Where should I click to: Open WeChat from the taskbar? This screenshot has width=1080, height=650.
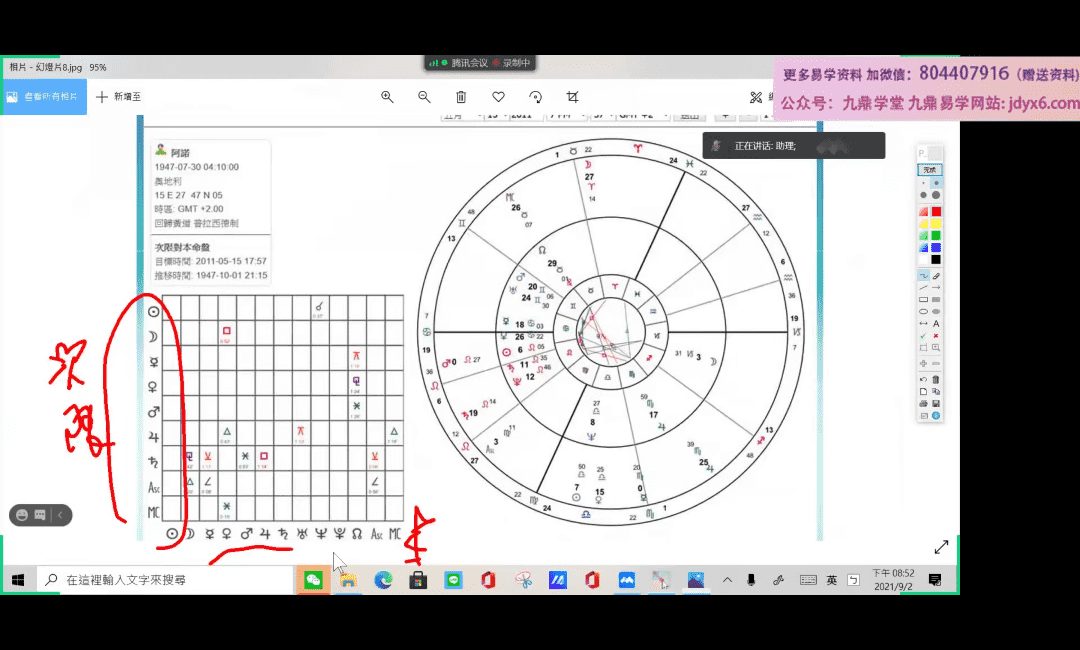[313, 580]
